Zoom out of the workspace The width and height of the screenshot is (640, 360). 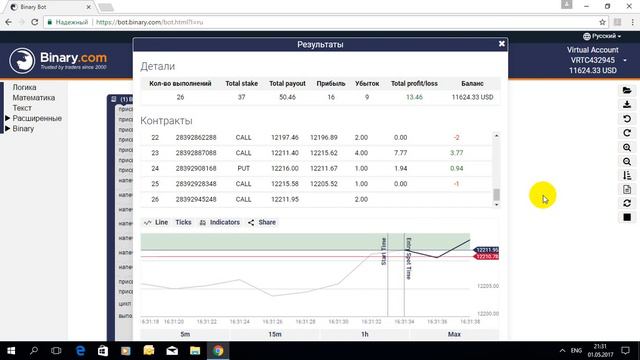pos(627,162)
